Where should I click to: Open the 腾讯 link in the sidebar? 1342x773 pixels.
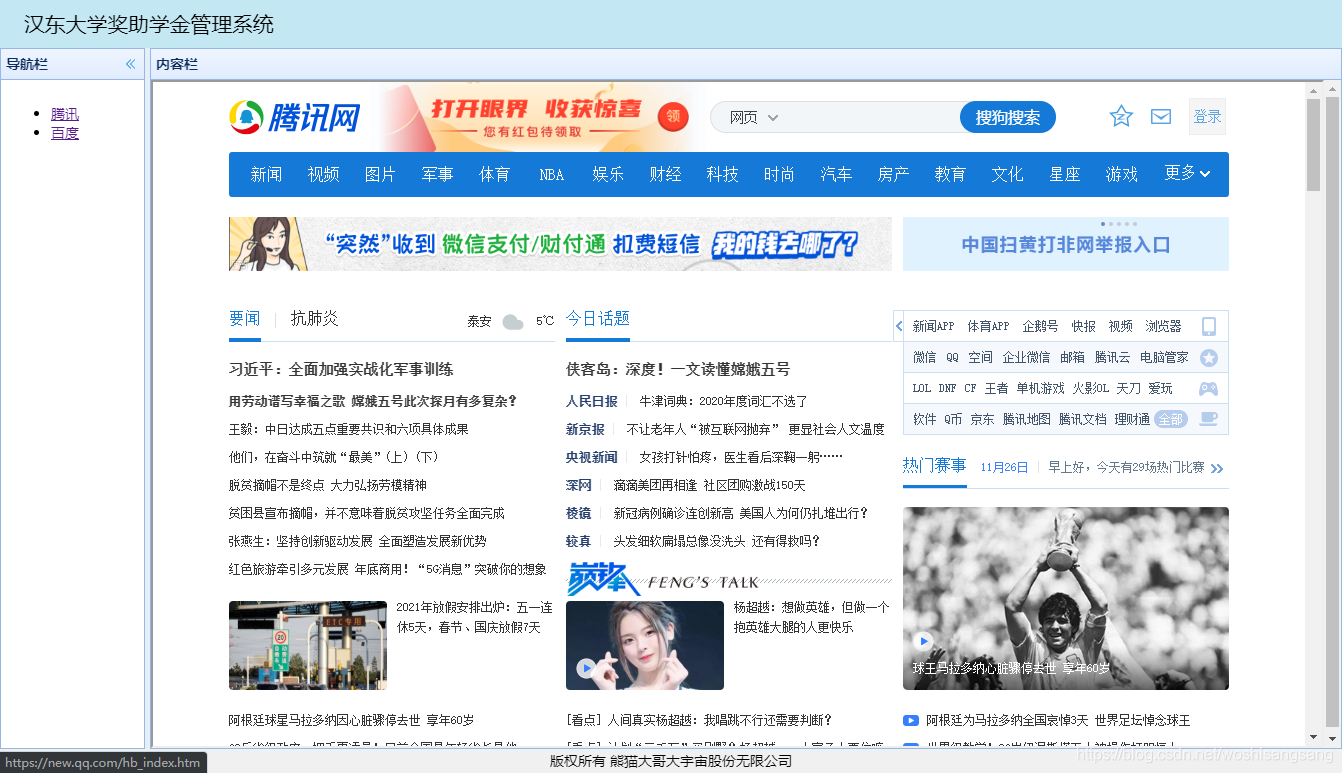64,113
